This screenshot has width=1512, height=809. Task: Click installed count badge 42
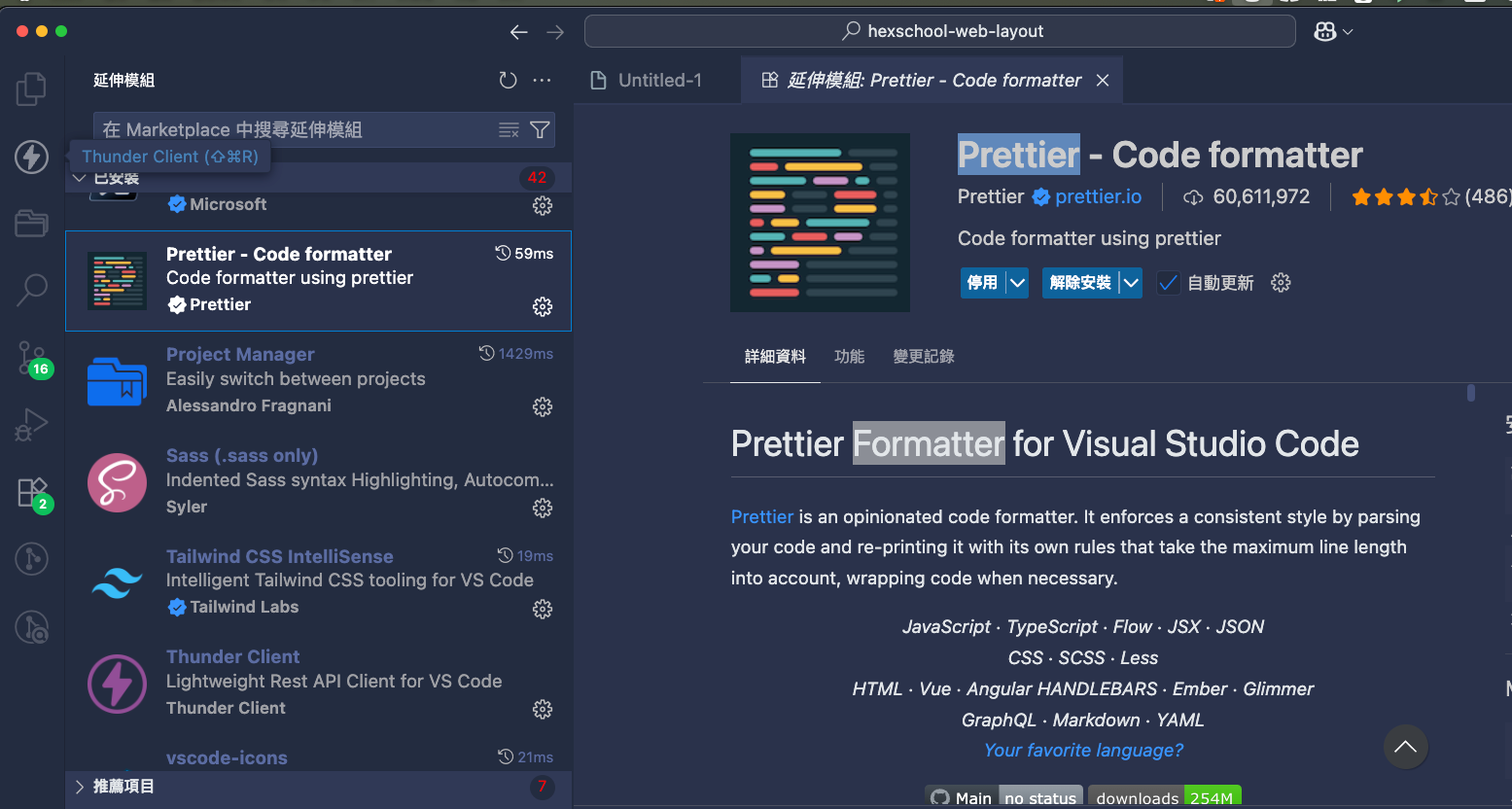[x=537, y=178]
